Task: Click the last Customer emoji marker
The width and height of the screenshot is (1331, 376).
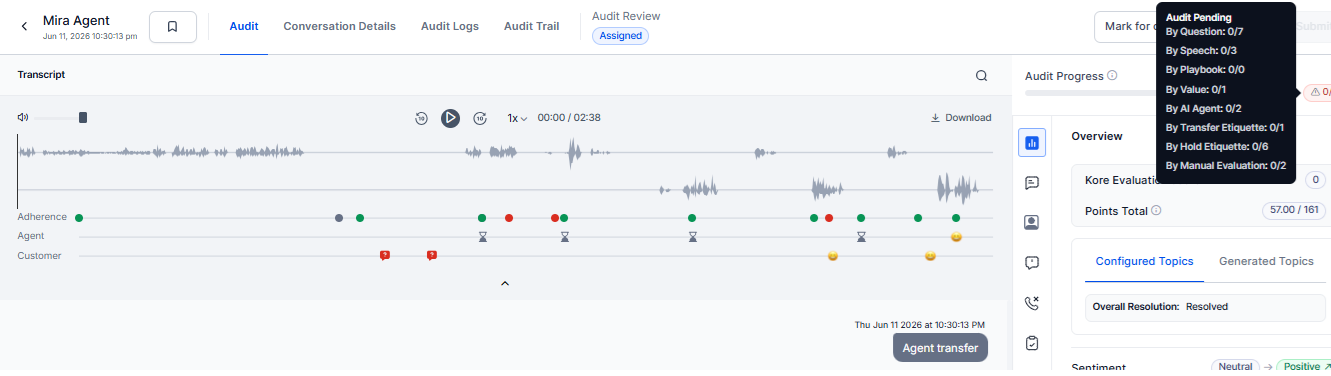Action: (930, 256)
